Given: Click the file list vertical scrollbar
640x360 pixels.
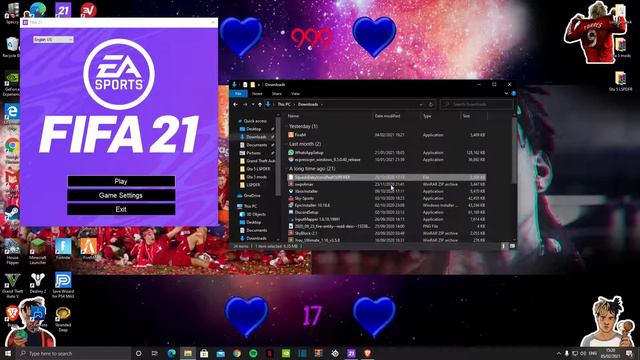Looking at the screenshot, I should (x=513, y=152).
